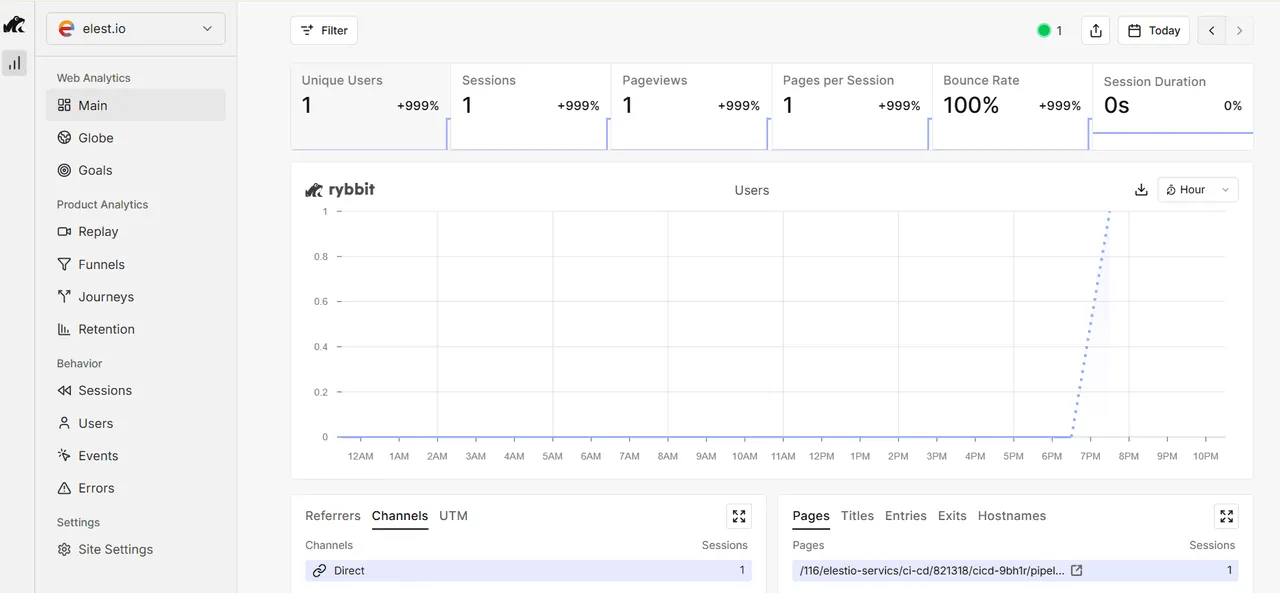Open the Hour interval dropdown
The width and height of the screenshot is (1280, 593).
click(x=1198, y=190)
